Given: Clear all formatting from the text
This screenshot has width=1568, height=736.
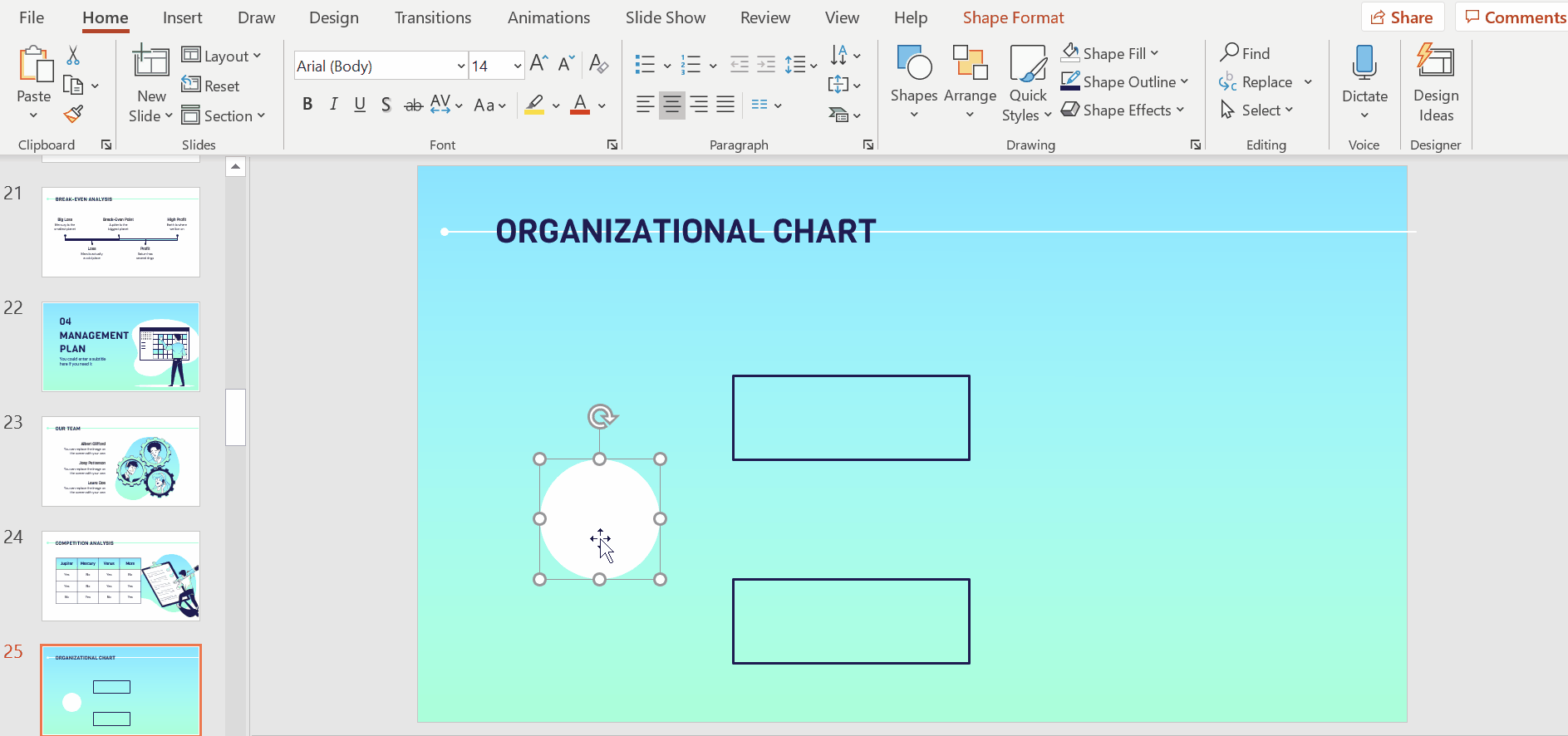Looking at the screenshot, I should [598, 64].
